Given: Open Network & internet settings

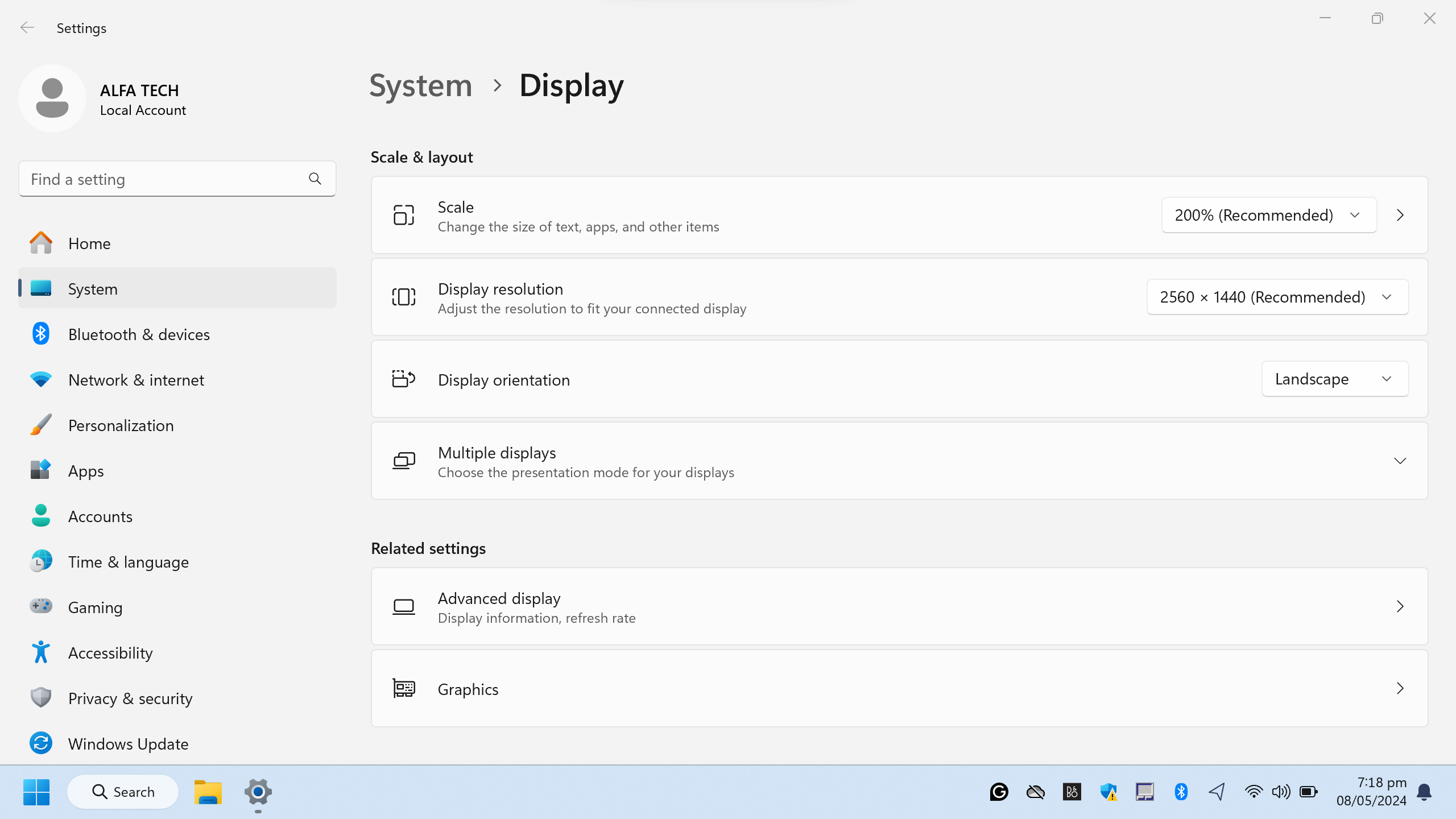Looking at the screenshot, I should click(x=177, y=379).
